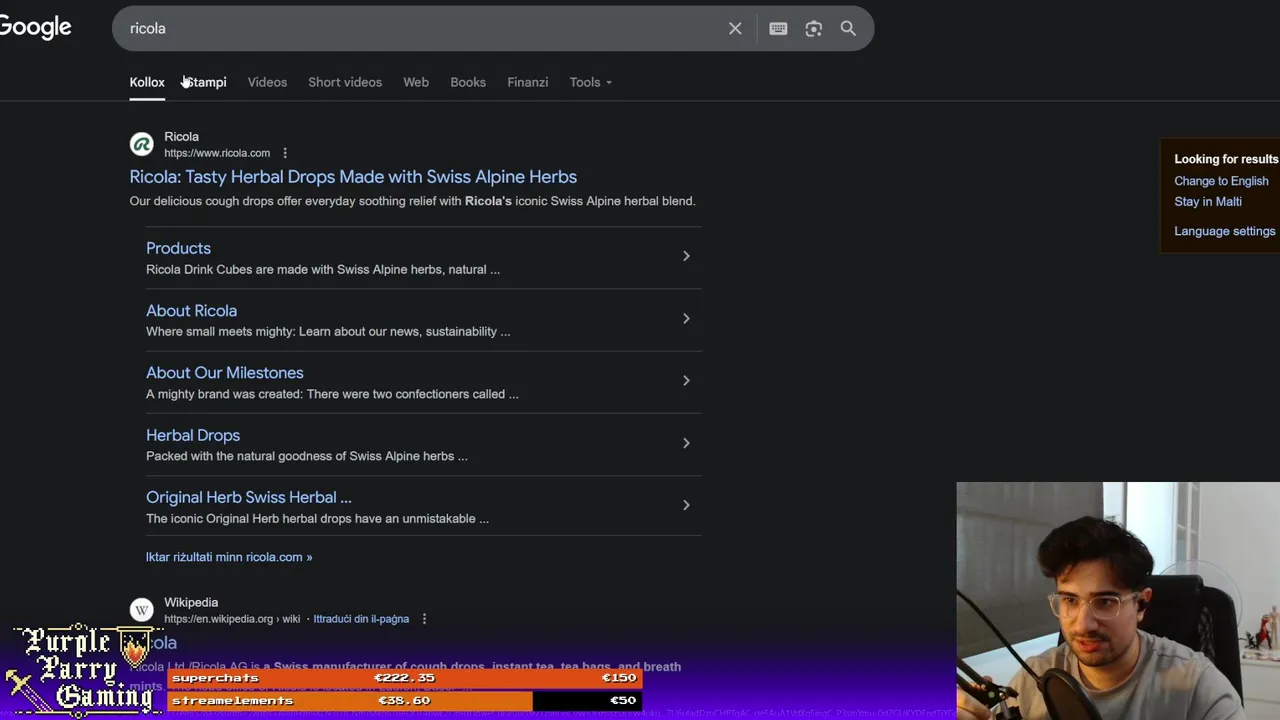Viewport: 1280px width, 720px height.
Task: Click the webcam video overlay
Action: [x=1118, y=600]
